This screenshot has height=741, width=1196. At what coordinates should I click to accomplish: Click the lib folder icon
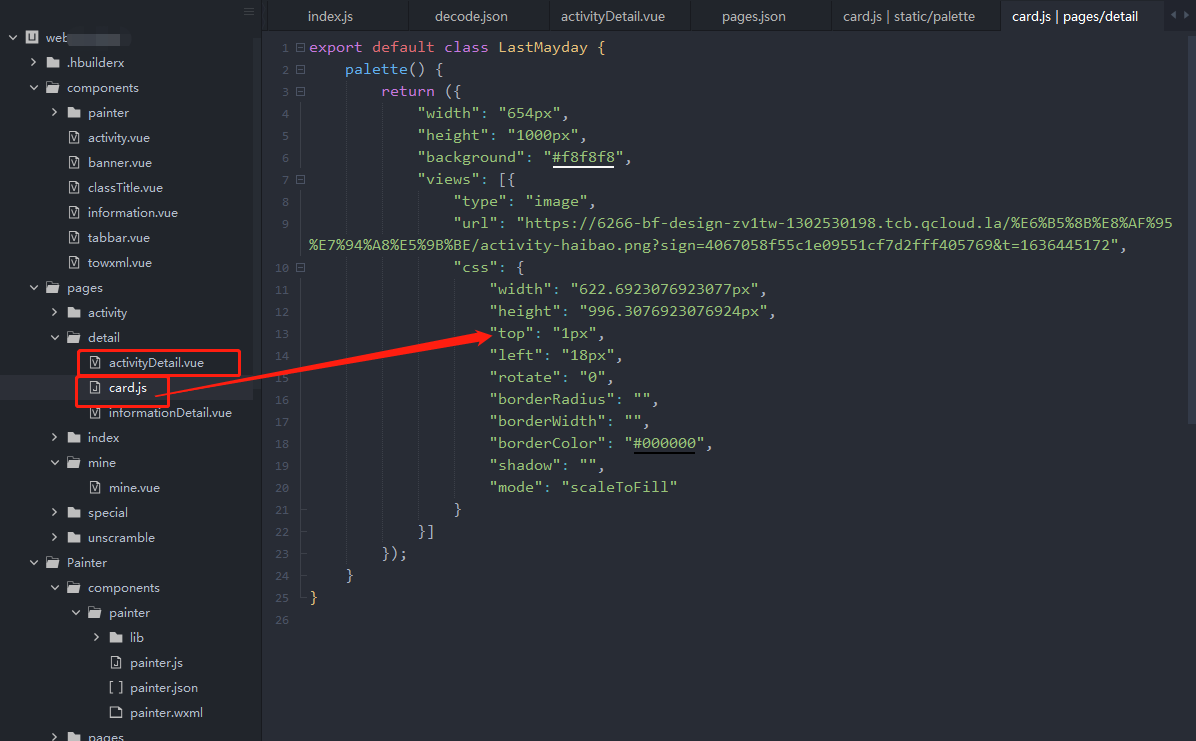116,637
